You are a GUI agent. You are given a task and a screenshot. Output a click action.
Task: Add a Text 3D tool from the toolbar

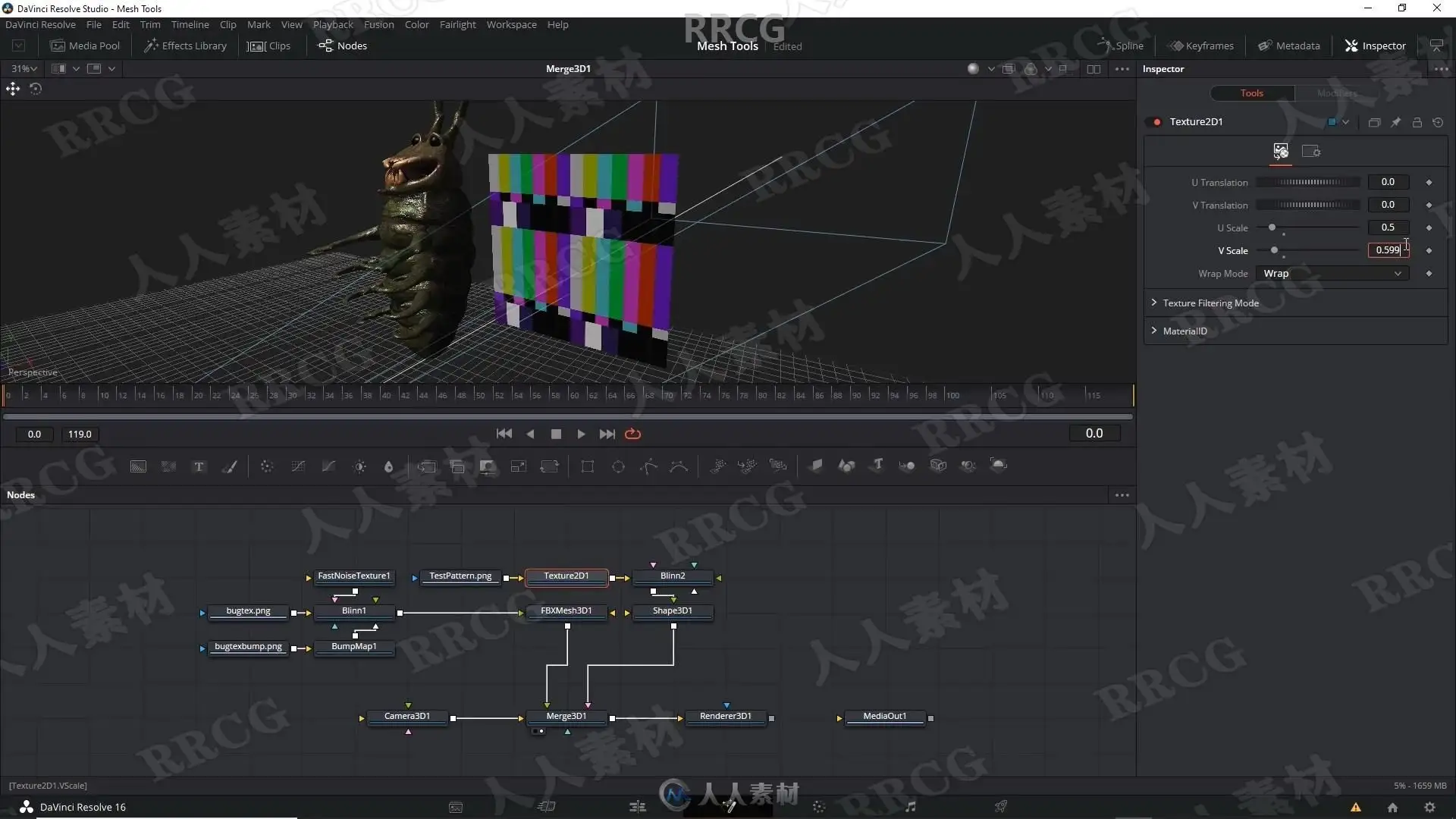877,465
